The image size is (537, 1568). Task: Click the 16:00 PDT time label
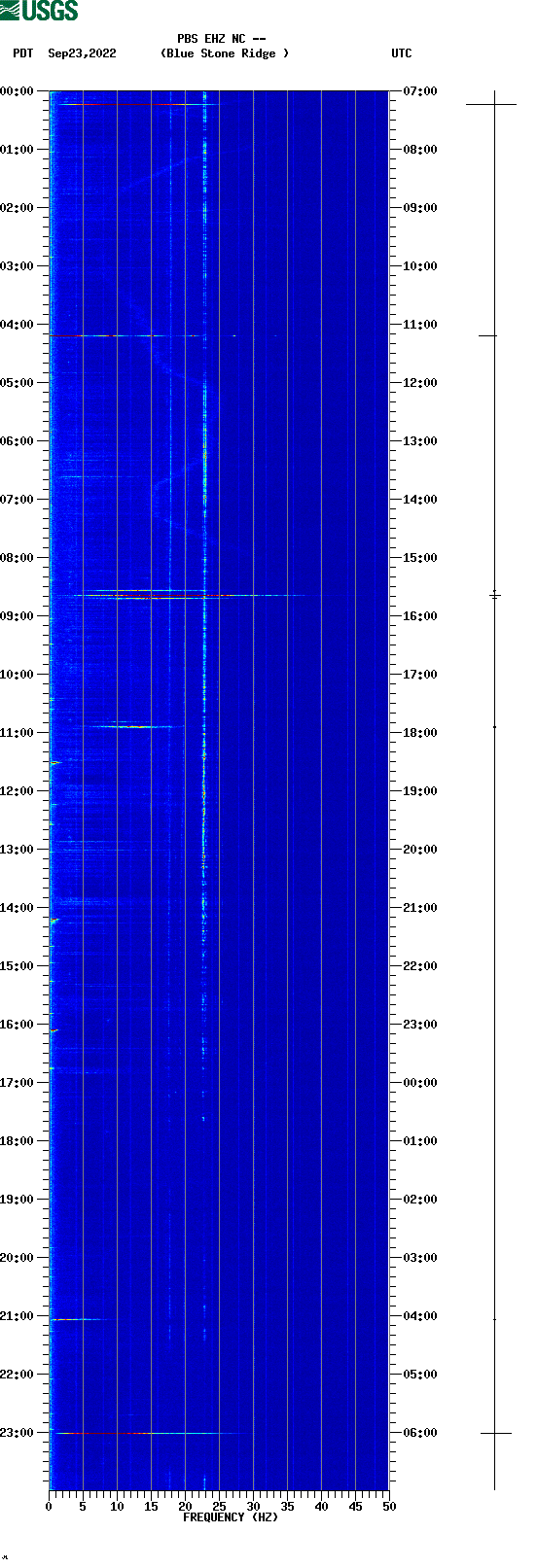(18, 1025)
